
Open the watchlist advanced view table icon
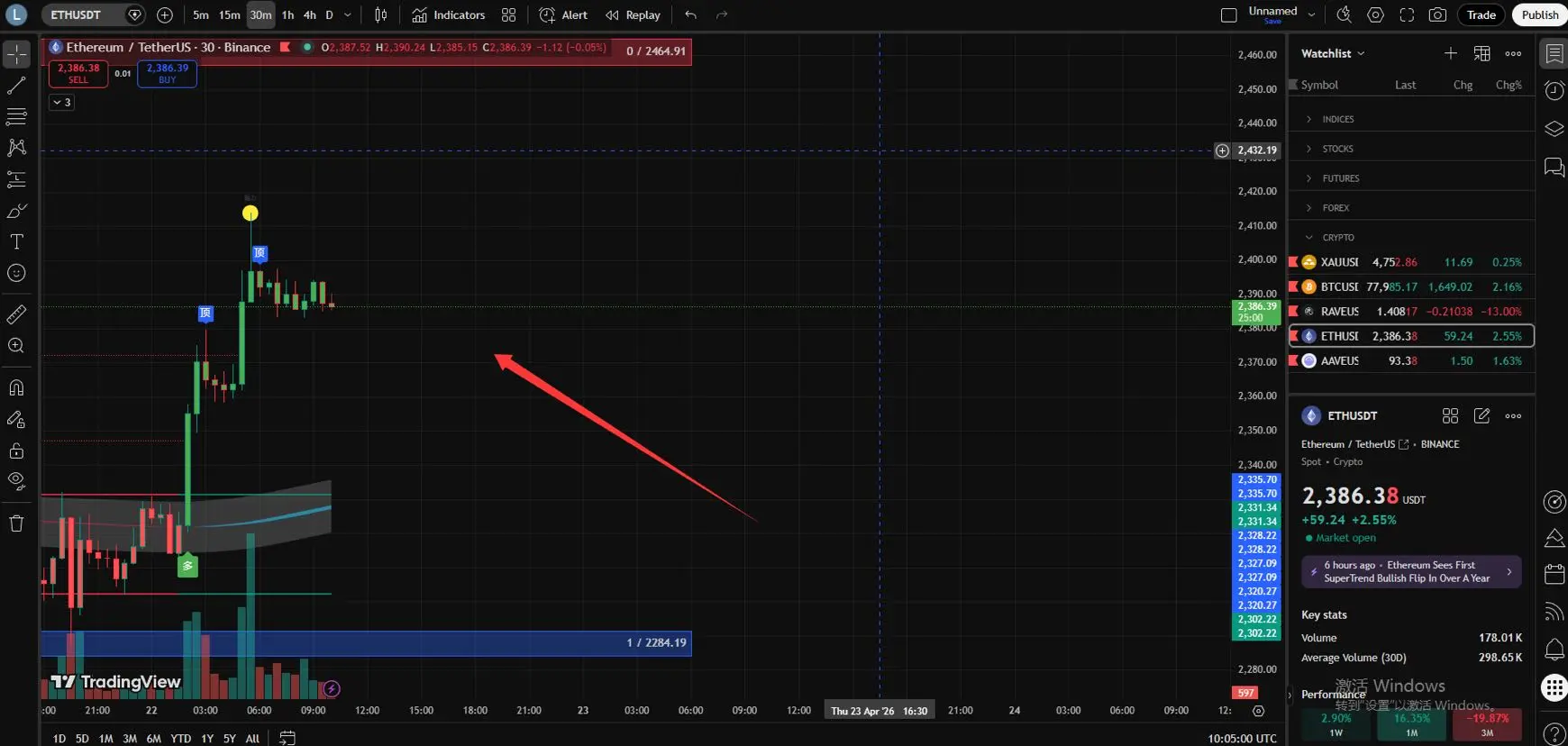(x=1482, y=54)
